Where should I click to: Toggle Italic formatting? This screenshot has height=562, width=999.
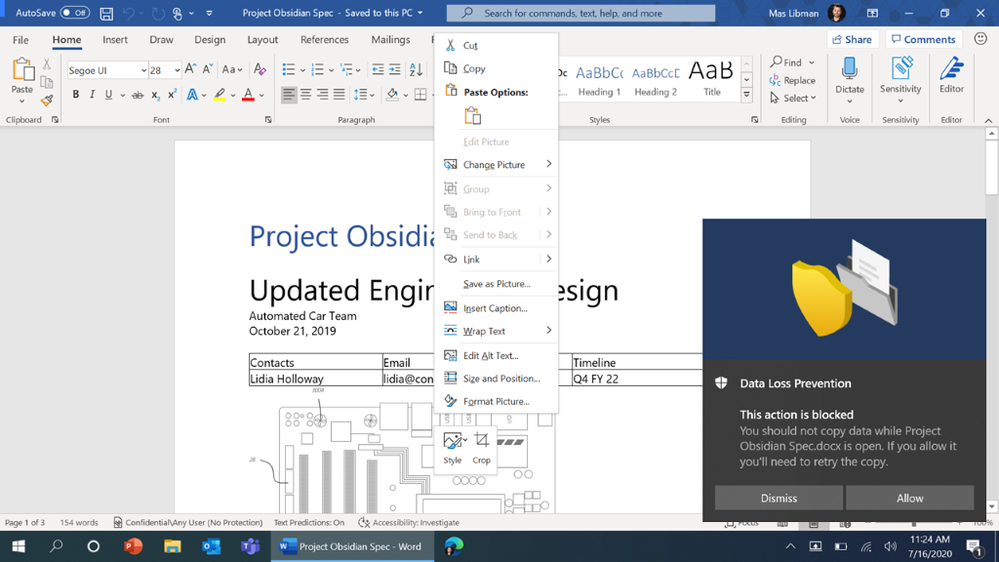coord(92,95)
